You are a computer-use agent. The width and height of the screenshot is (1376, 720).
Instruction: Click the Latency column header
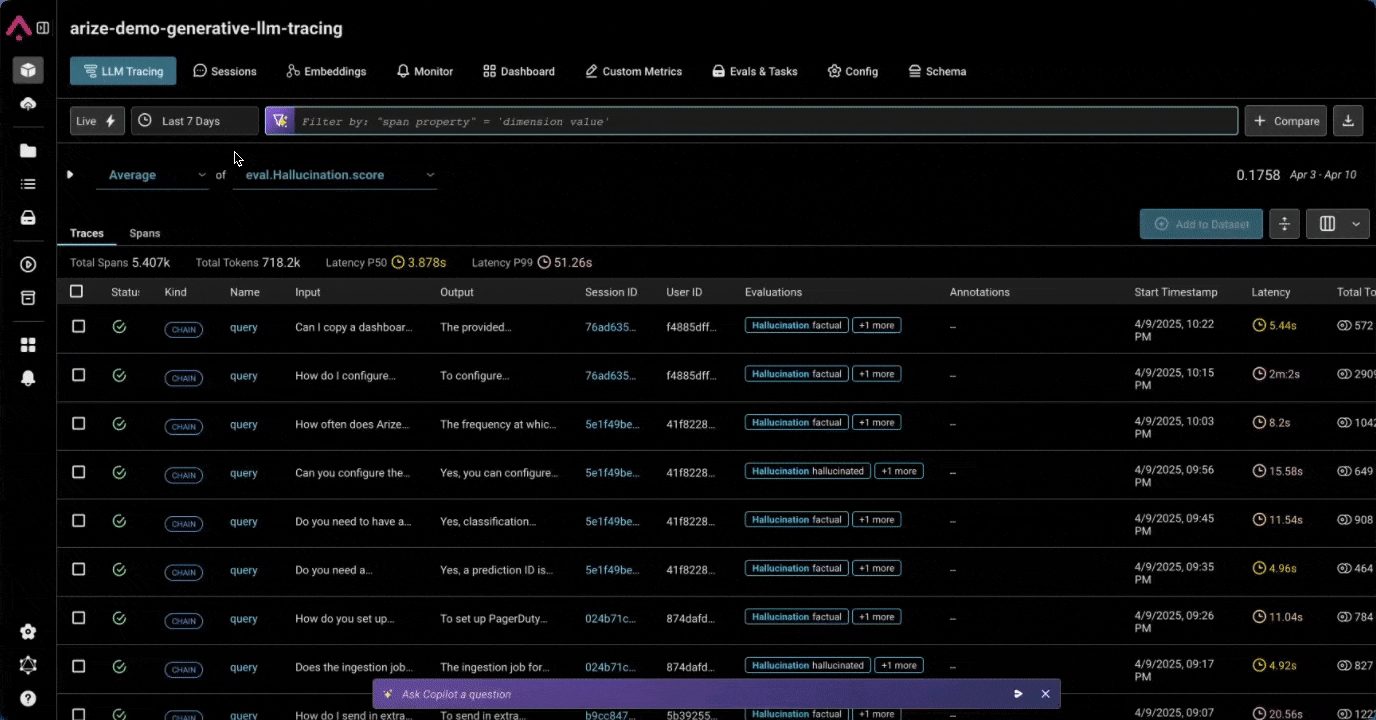[1271, 292]
